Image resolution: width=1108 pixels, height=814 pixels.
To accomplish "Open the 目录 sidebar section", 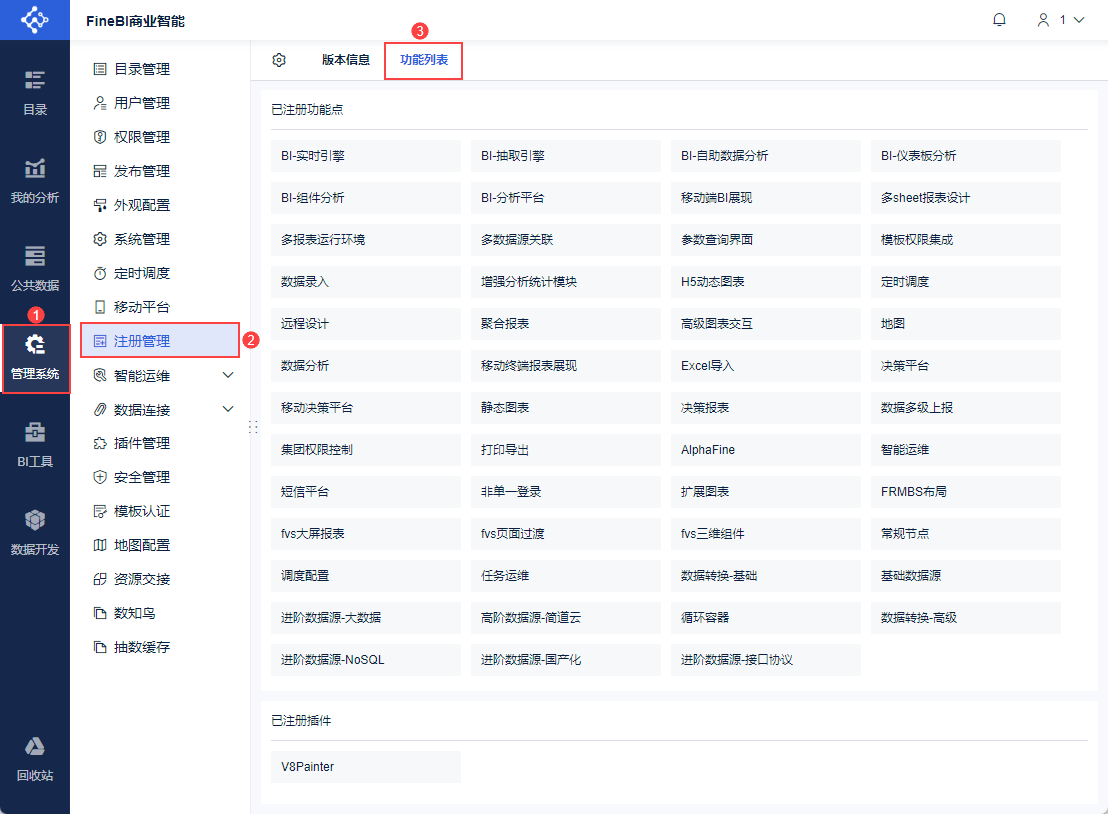I will click(35, 93).
